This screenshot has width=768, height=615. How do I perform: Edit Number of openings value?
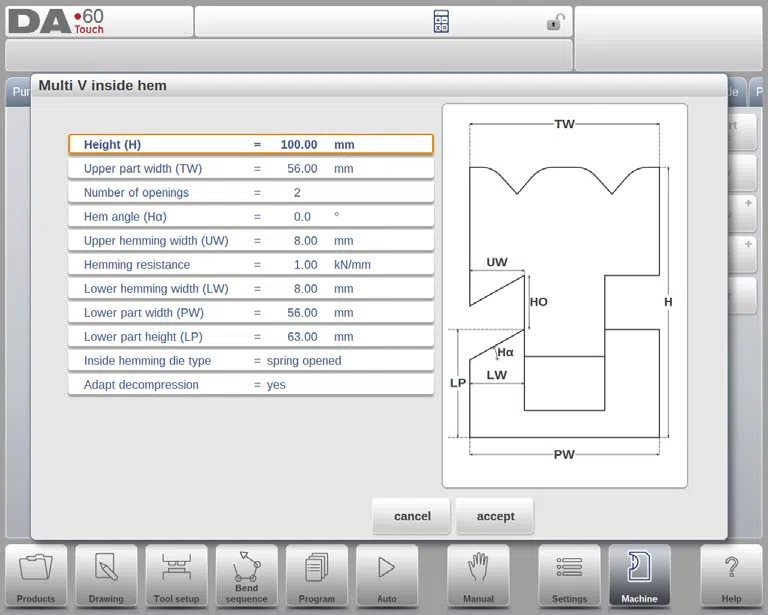(x=251, y=192)
